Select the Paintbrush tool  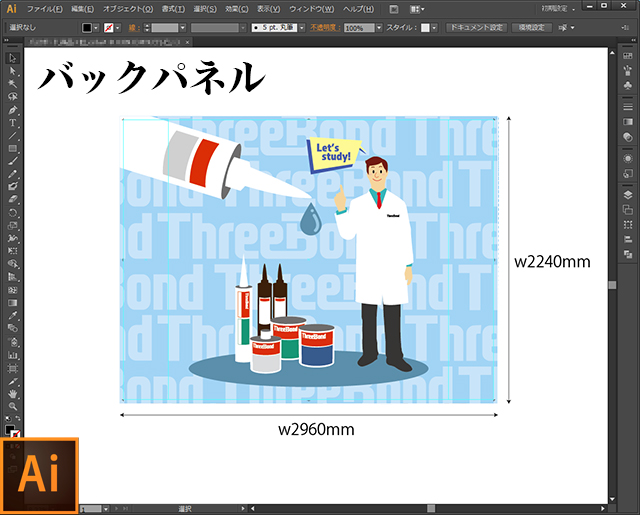(12, 161)
